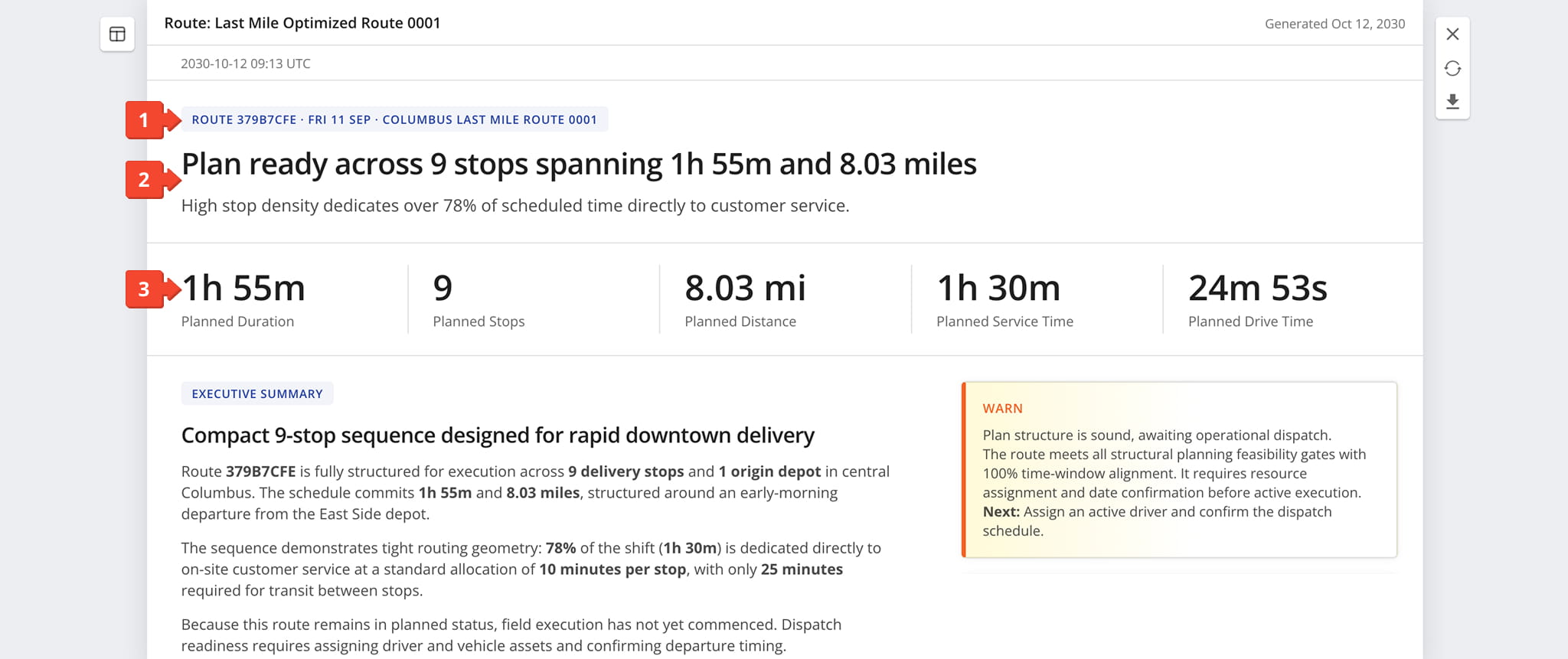Select the route tag ROUTE 379B7CFE
Viewport: 1568px width, 659px height.
point(394,119)
